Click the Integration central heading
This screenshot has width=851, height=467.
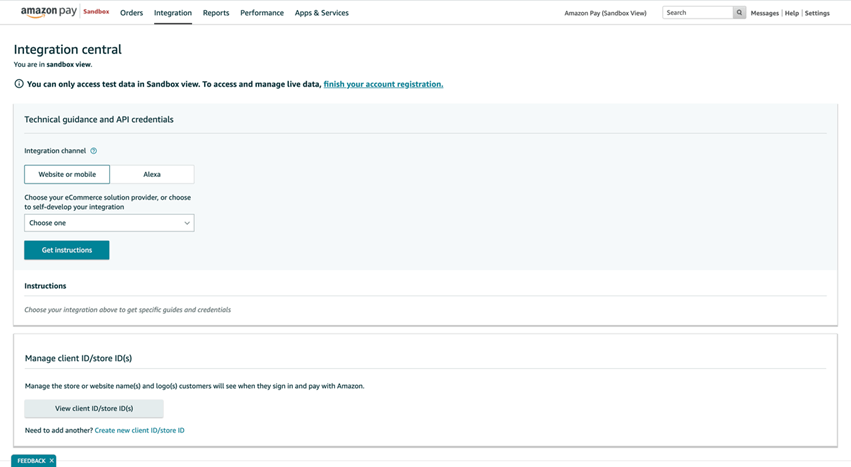68,49
